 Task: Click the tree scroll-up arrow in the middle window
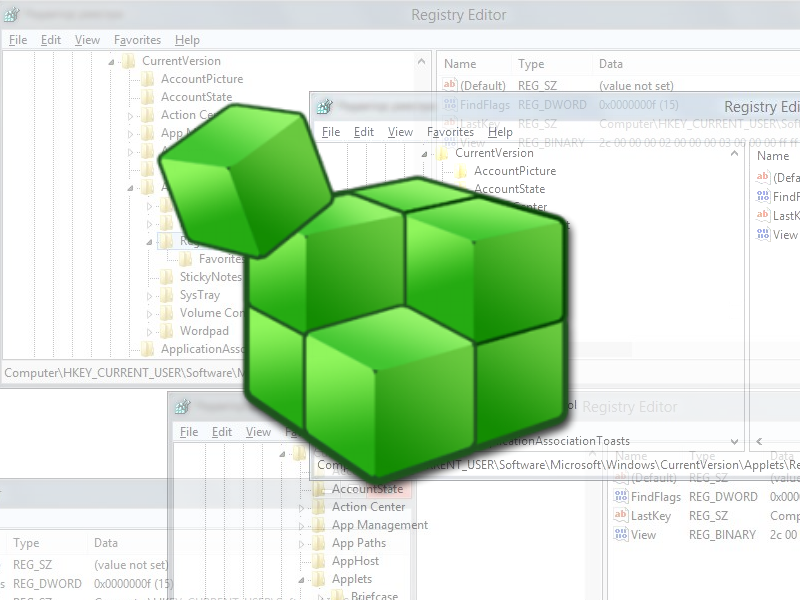pyautogui.click(x=735, y=154)
